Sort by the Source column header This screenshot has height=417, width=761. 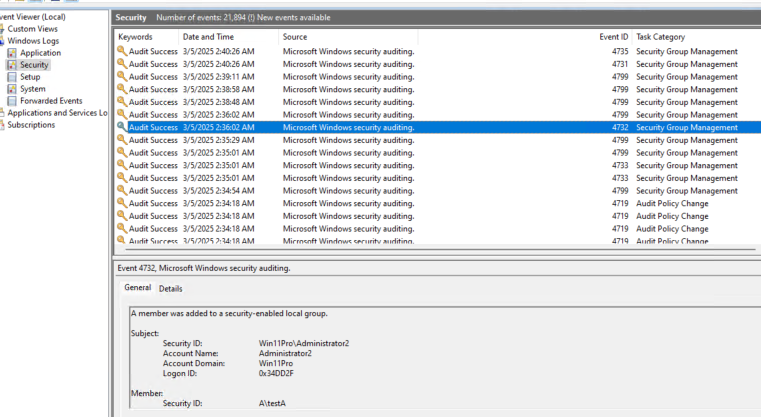[347, 37]
